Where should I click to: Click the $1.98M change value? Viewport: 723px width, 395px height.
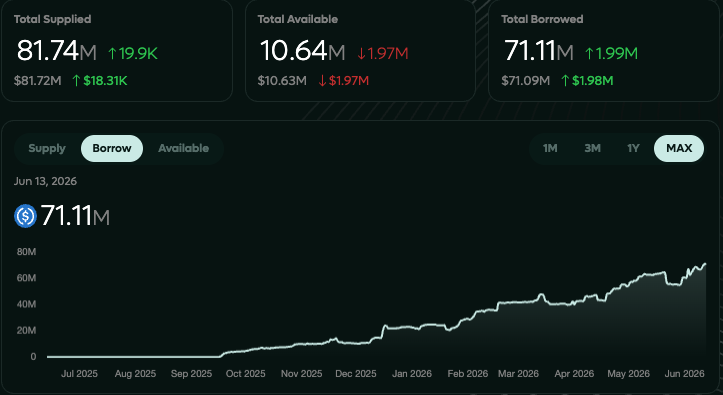[593, 81]
